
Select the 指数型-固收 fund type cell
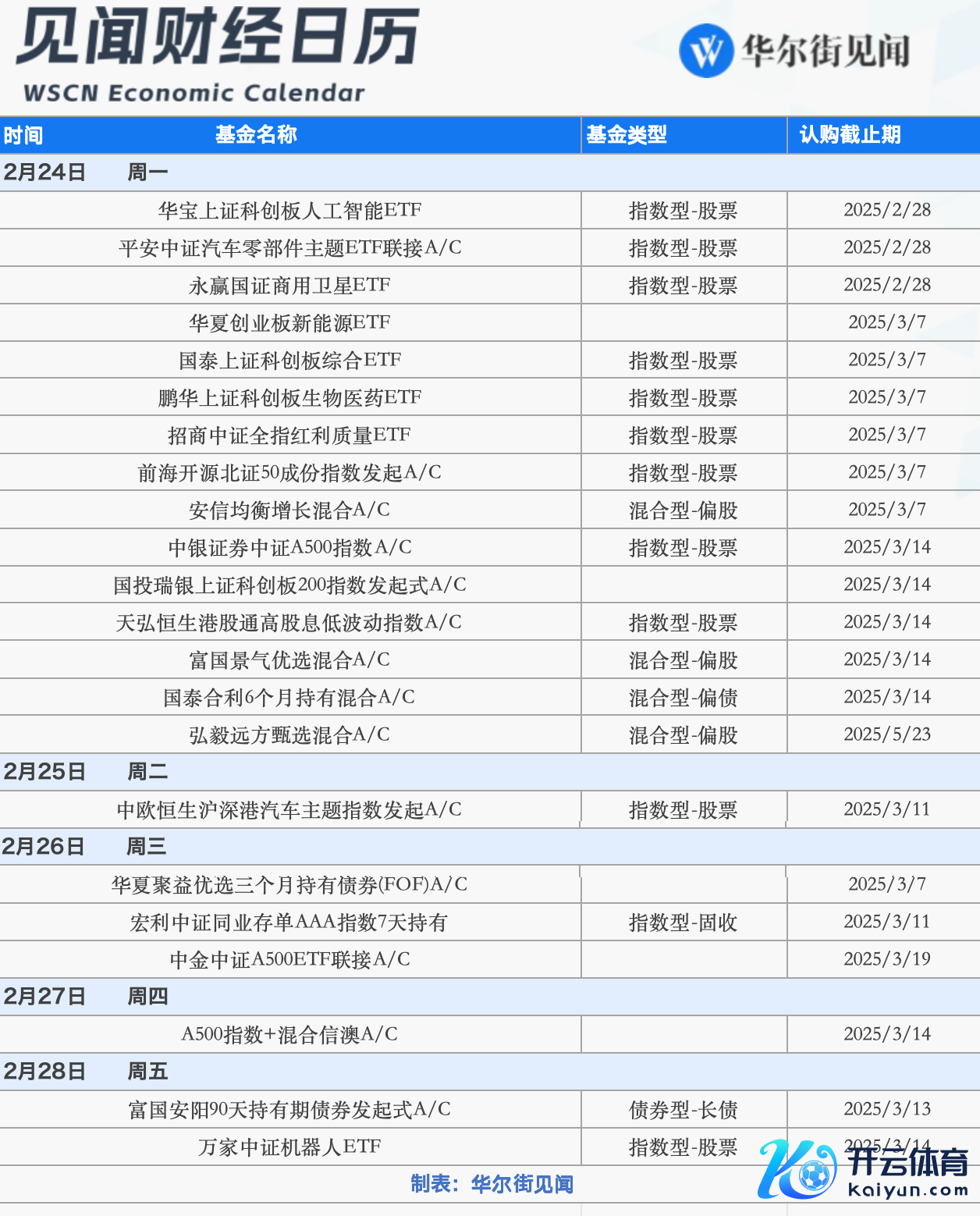click(683, 923)
